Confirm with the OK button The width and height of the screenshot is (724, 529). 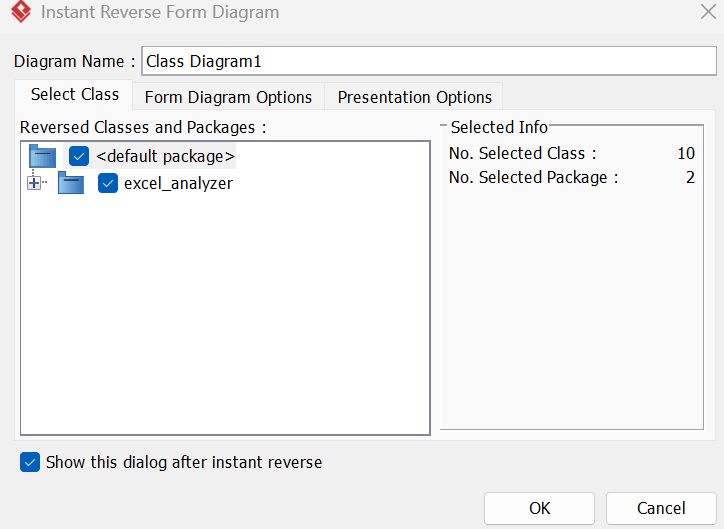pos(539,508)
